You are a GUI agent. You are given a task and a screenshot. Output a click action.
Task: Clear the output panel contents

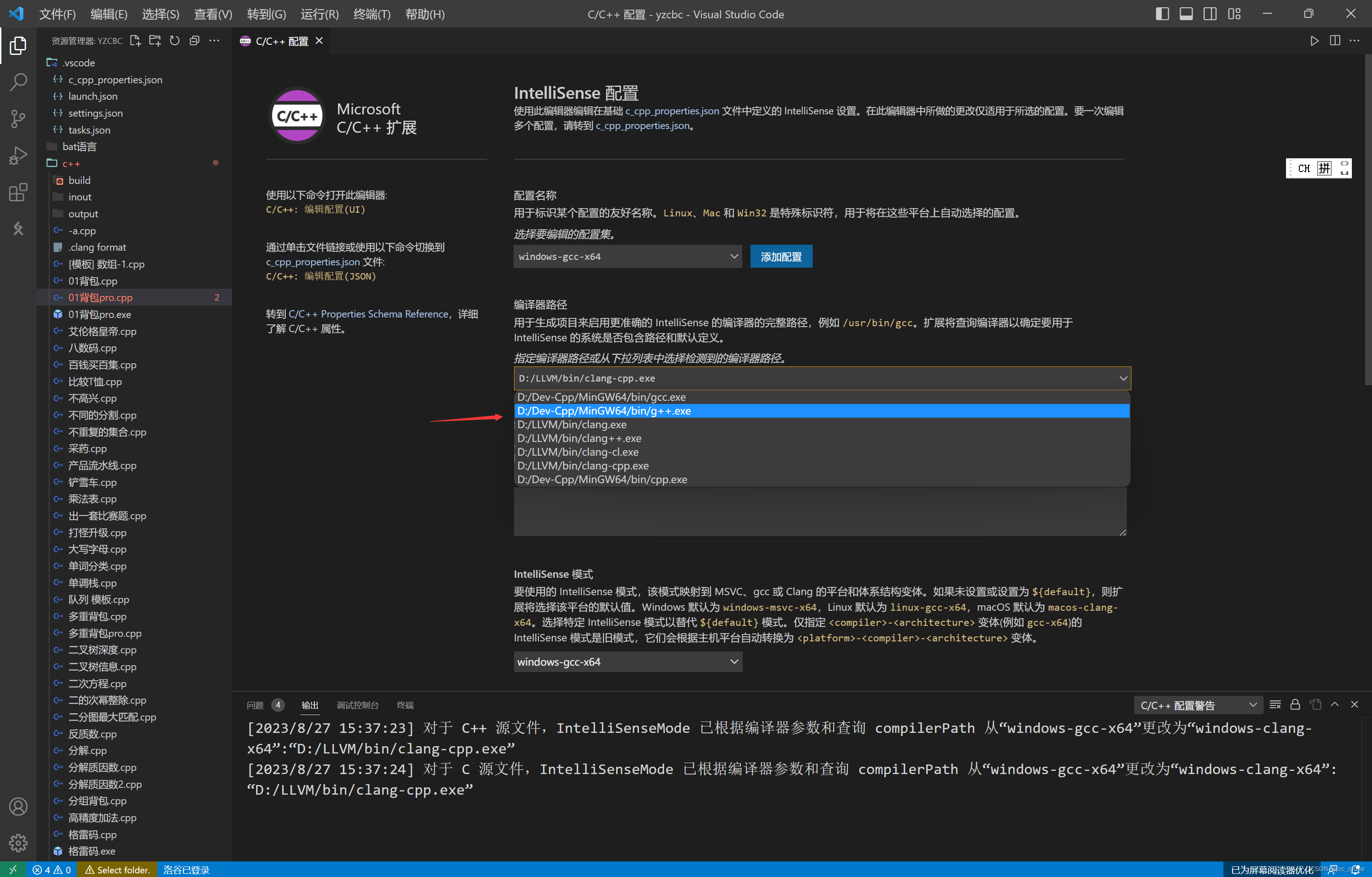click(1275, 705)
